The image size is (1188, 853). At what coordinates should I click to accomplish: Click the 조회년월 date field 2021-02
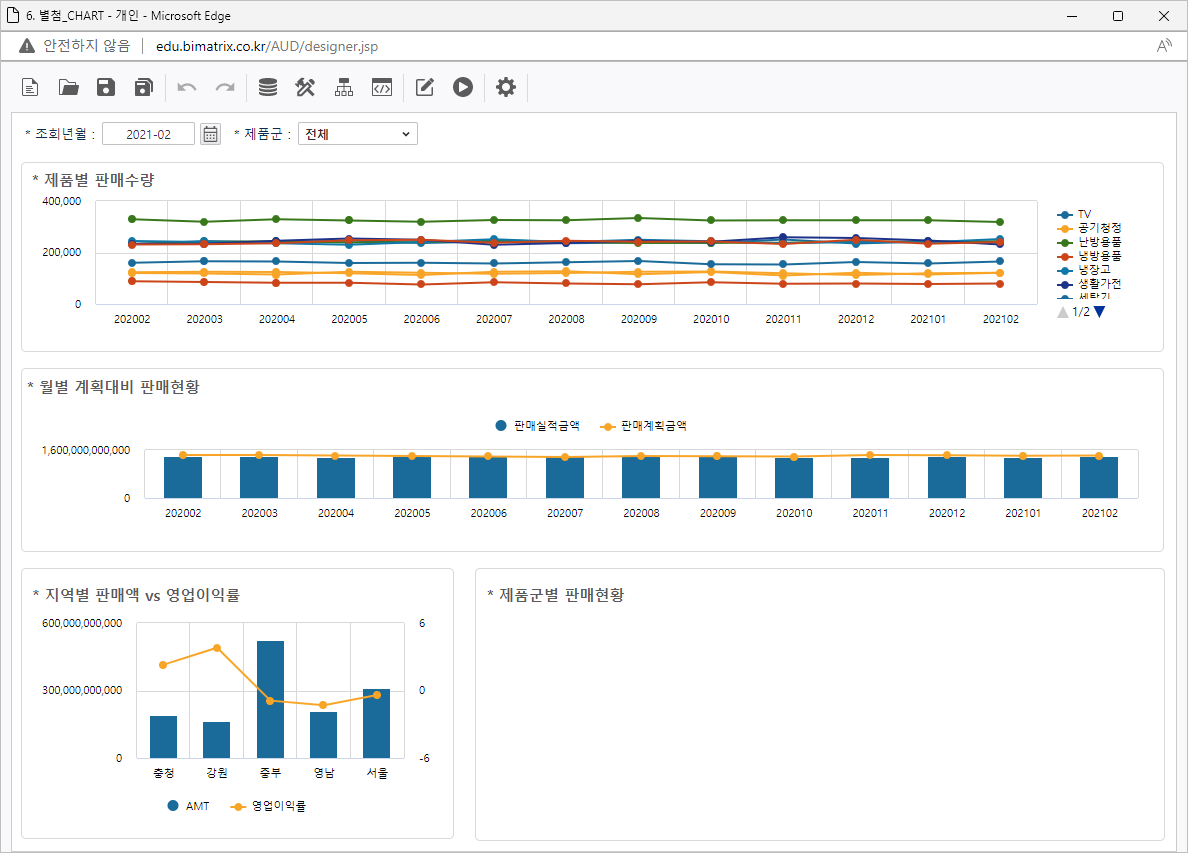coord(148,134)
